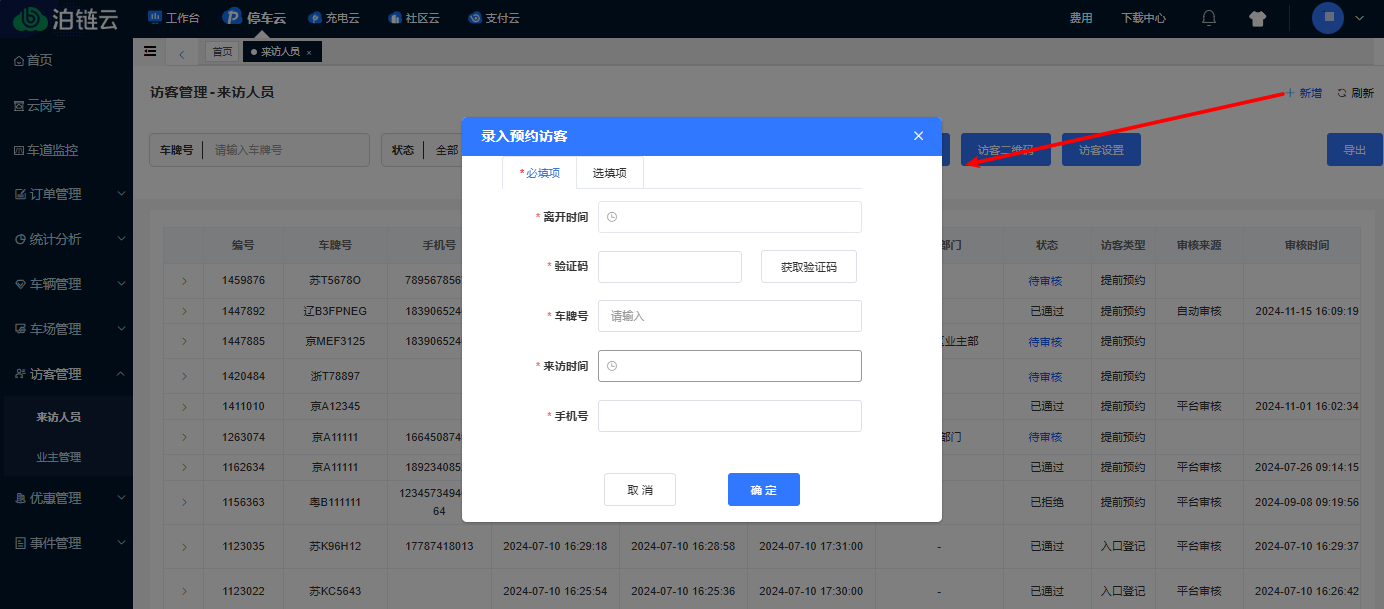
Task: Expand 事件管理 sidebar menu
Action: (66, 543)
